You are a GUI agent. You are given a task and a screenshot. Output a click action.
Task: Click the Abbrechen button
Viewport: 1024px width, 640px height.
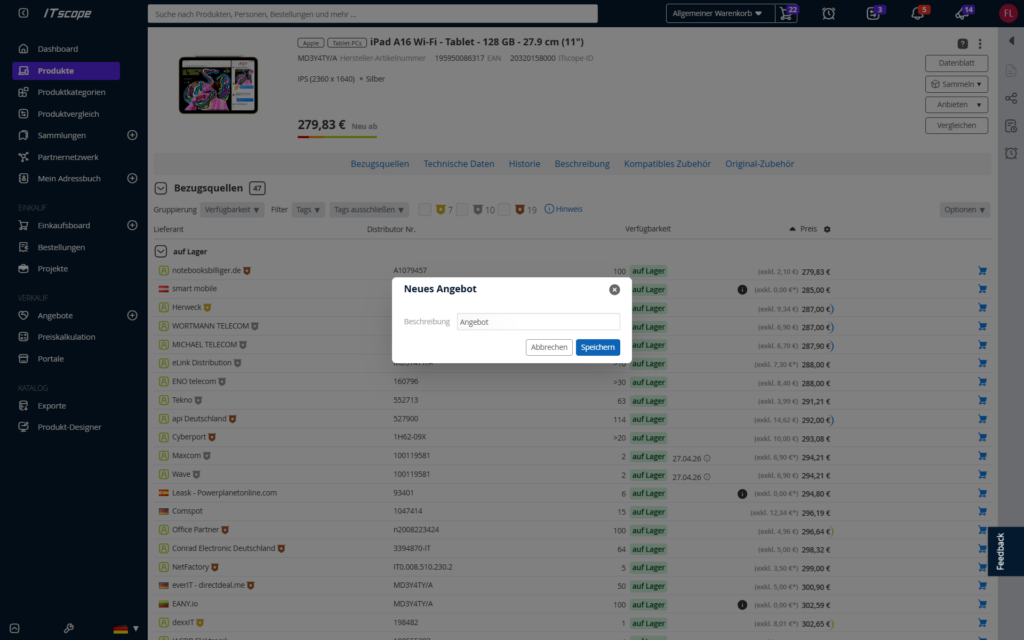tap(549, 347)
